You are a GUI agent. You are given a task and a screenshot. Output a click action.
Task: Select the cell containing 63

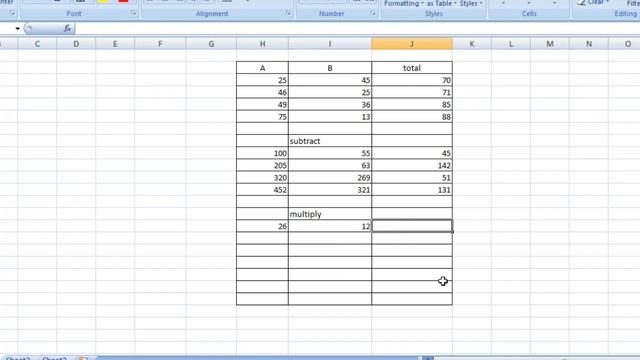click(330, 165)
